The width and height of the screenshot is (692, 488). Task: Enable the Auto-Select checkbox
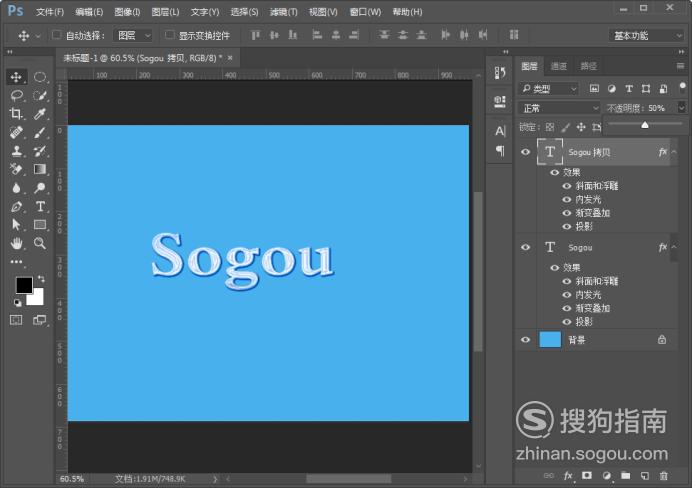pos(56,35)
